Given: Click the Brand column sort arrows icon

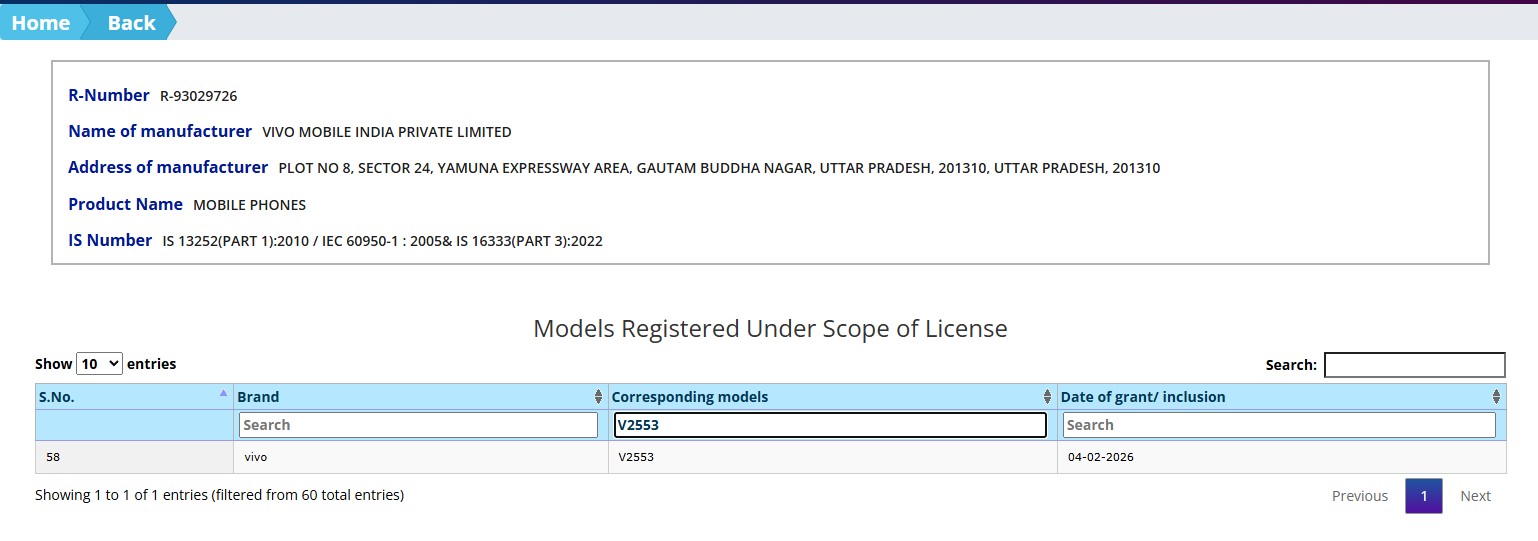Looking at the screenshot, I should [598, 397].
